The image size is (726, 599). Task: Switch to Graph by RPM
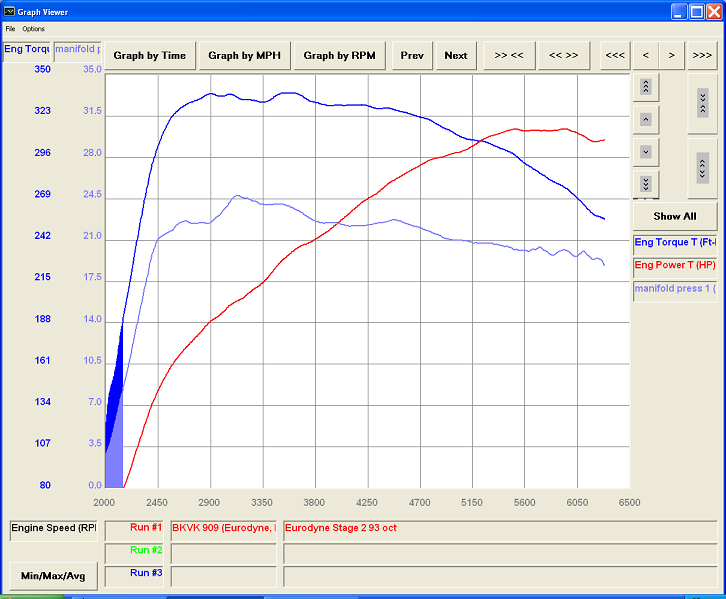click(x=339, y=56)
